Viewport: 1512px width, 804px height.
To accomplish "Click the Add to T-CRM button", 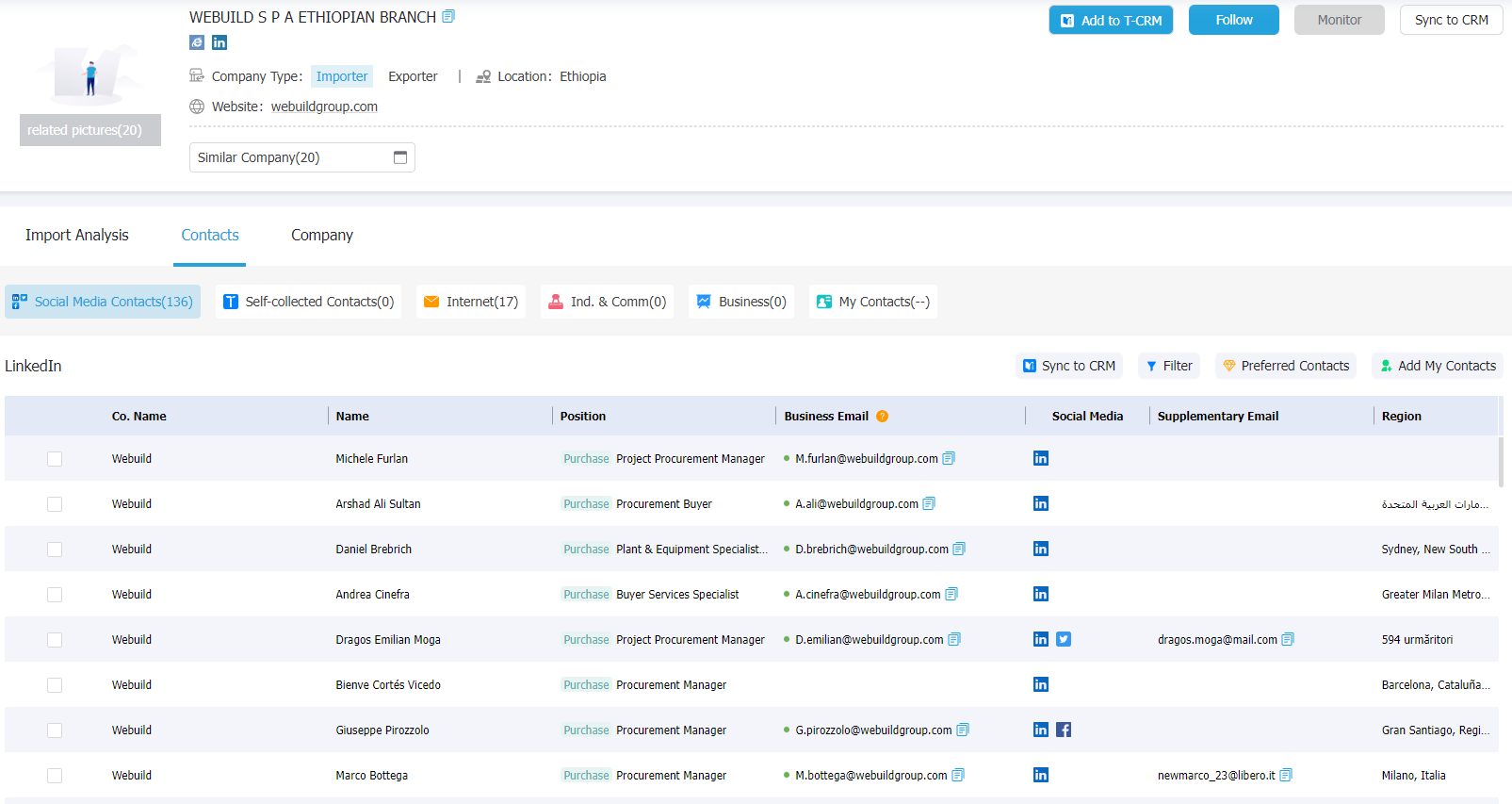I will tap(1111, 20).
